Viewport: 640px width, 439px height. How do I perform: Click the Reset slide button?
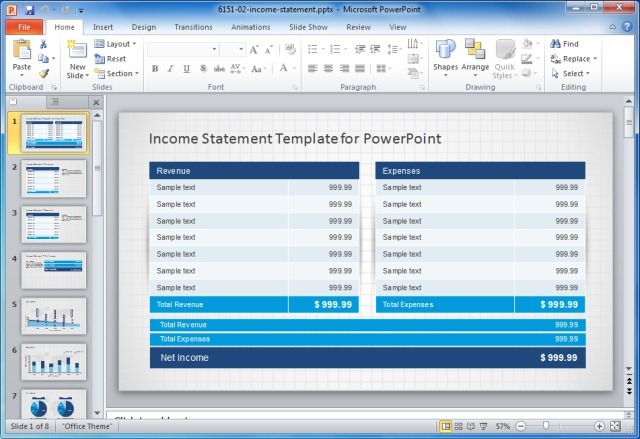coord(110,59)
